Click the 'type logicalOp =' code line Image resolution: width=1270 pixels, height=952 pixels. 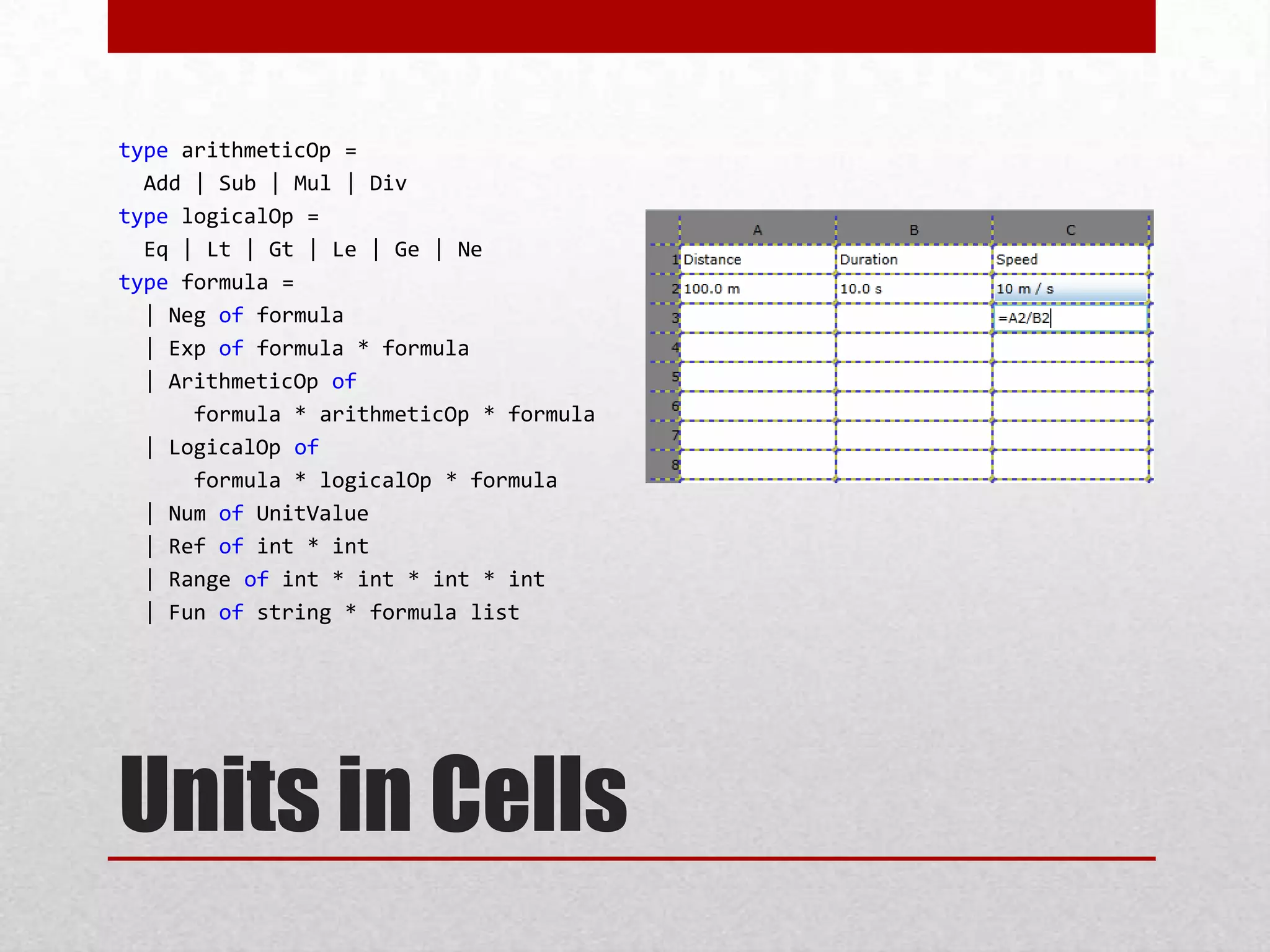(219, 216)
